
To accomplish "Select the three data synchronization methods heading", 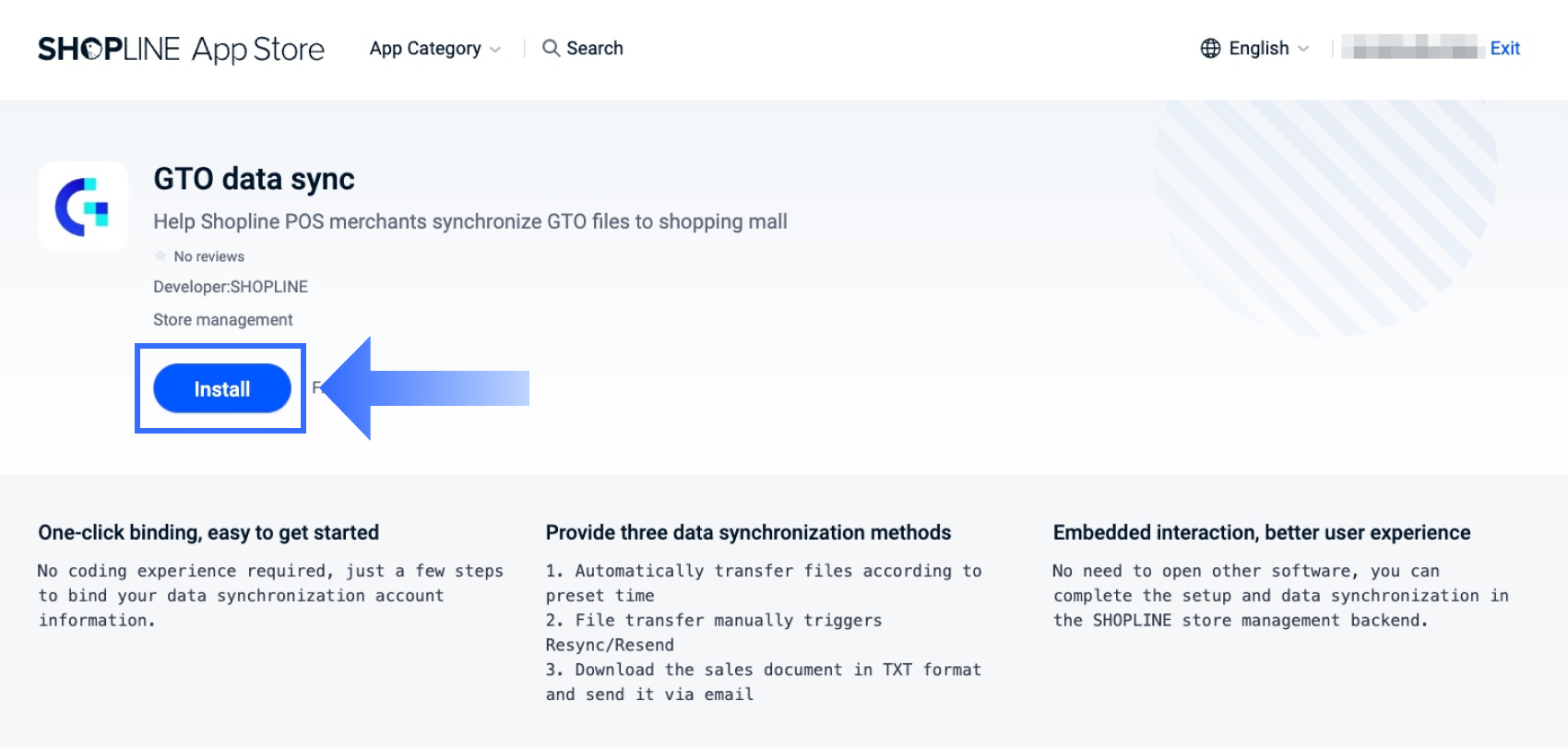I will pyautogui.click(x=748, y=532).
